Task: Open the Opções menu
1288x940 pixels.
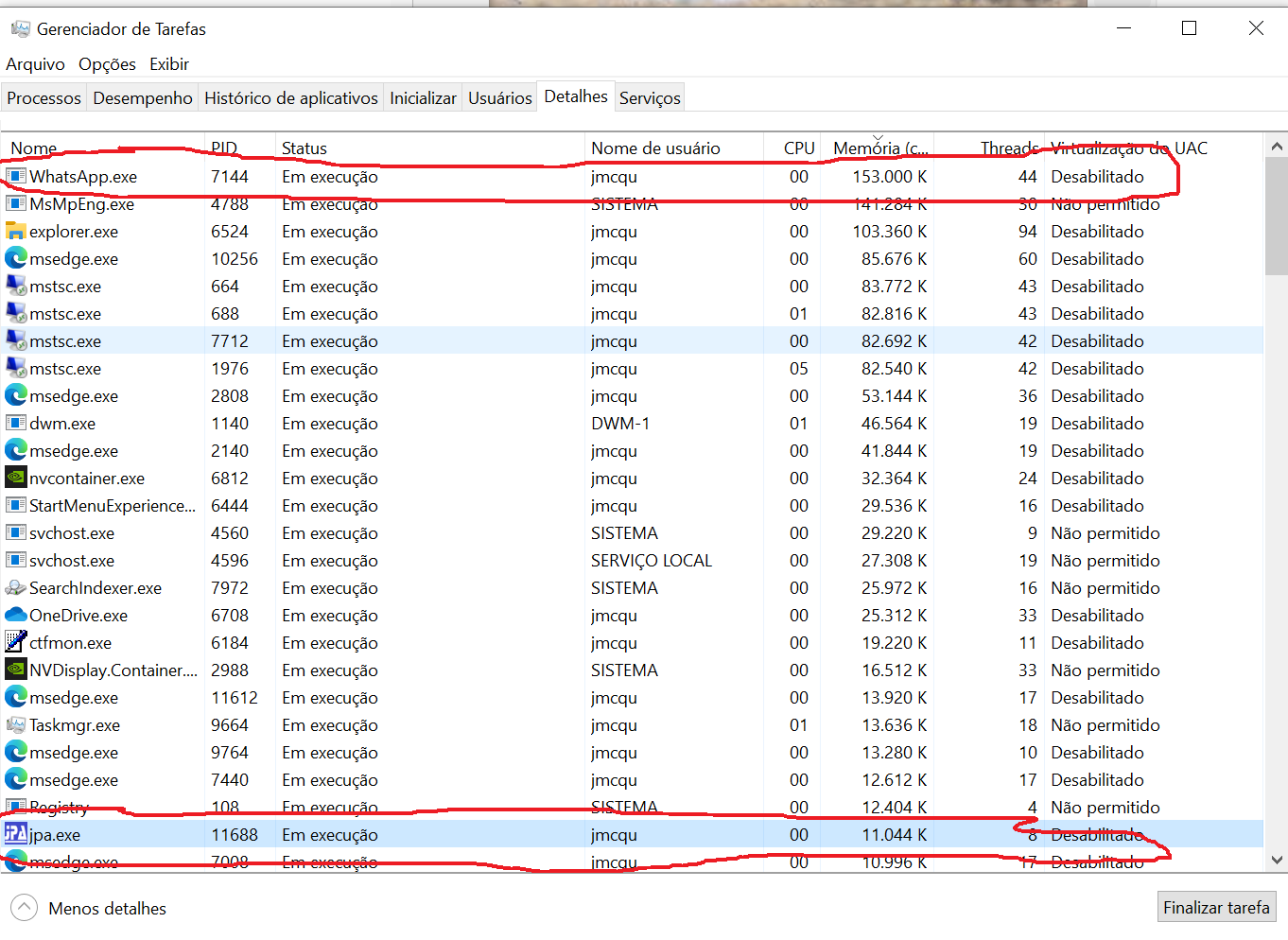Action: click(x=107, y=64)
